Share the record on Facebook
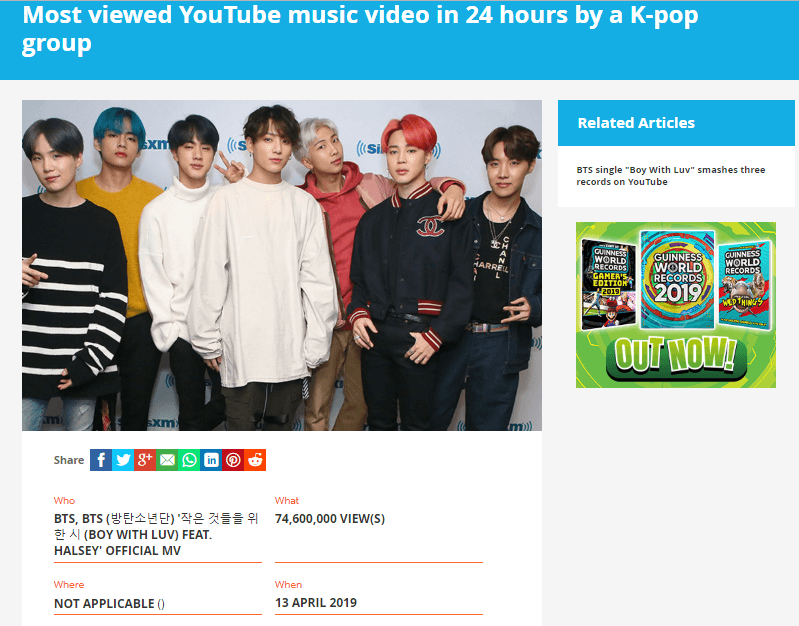The width and height of the screenshot is (799, 626). coord(101,460)
